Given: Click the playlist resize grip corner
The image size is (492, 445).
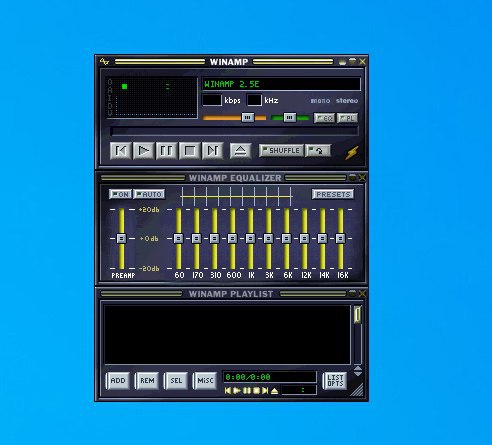Looking at the screenshot, I should pyautogui.click(x=358, y=390).
